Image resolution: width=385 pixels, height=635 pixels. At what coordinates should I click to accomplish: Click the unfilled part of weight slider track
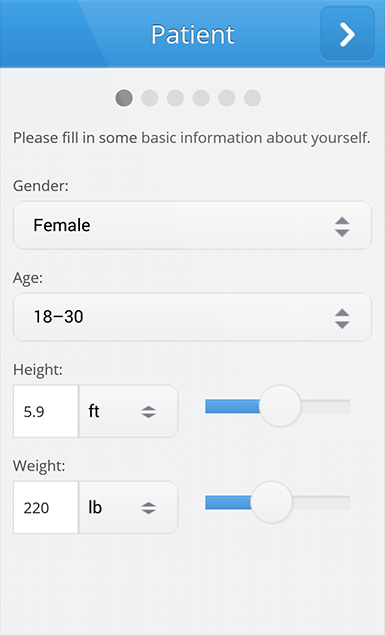click(321, 503)
